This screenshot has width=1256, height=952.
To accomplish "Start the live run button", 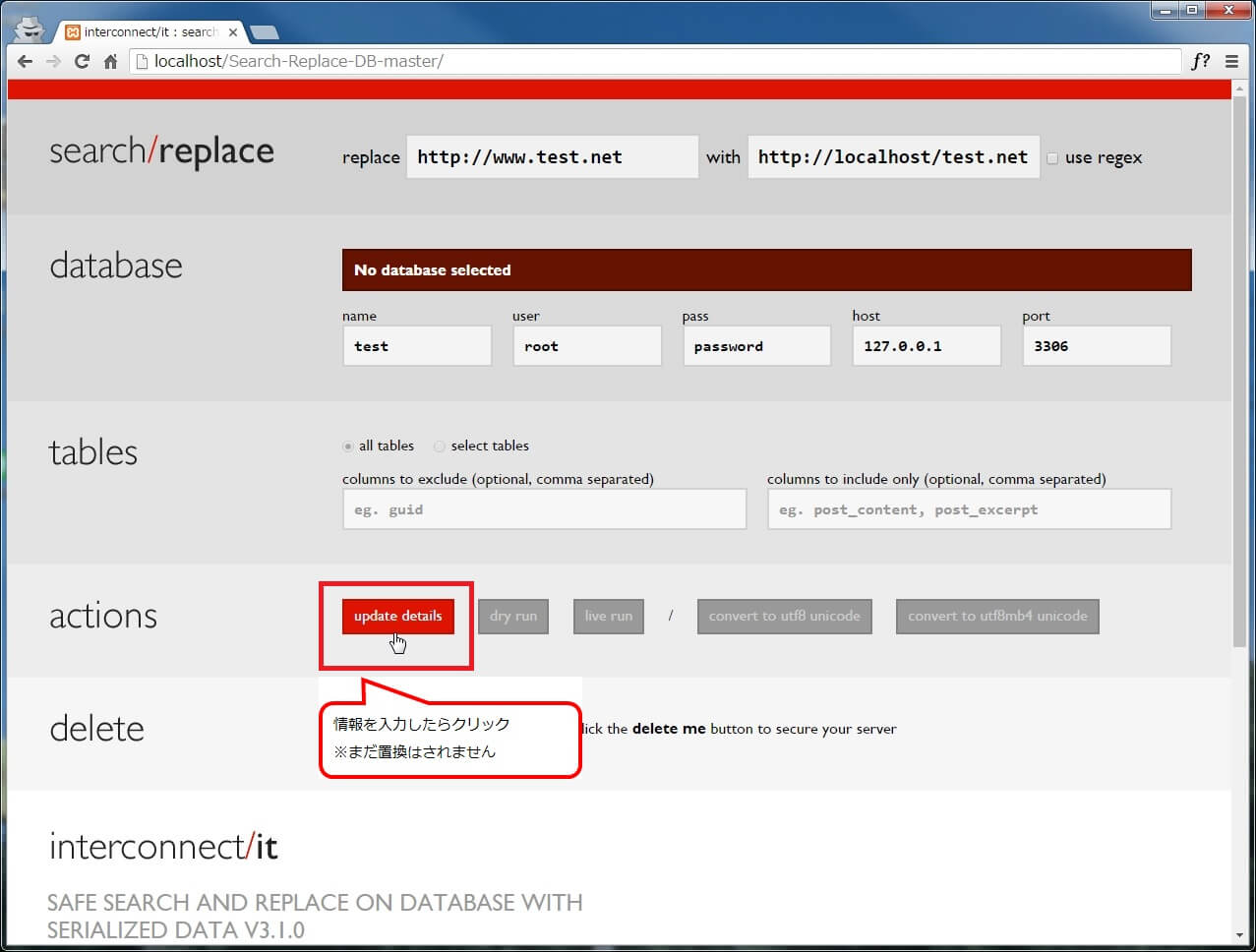I will pos(608,617).
